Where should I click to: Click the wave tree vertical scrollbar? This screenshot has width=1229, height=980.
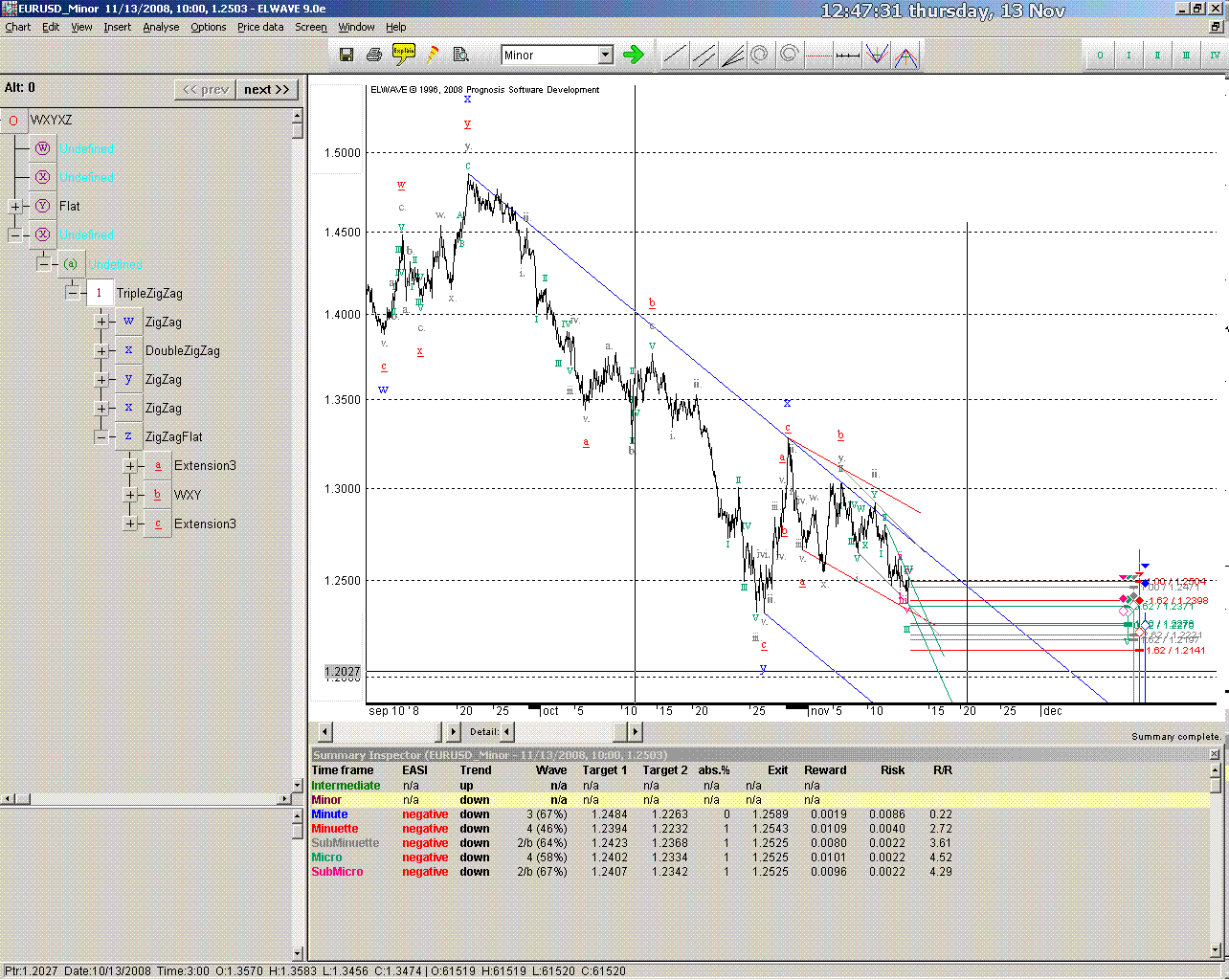pos(297,451)
